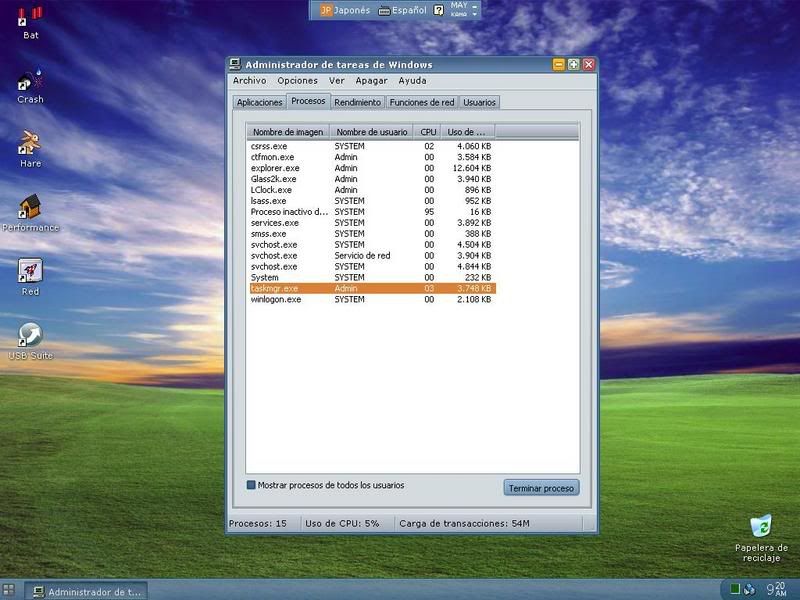The width and height of the screenshot is (800, 600).
Task: Enable Mostrar procesos de todos los usuarios
Action: (x=251, y=485)
